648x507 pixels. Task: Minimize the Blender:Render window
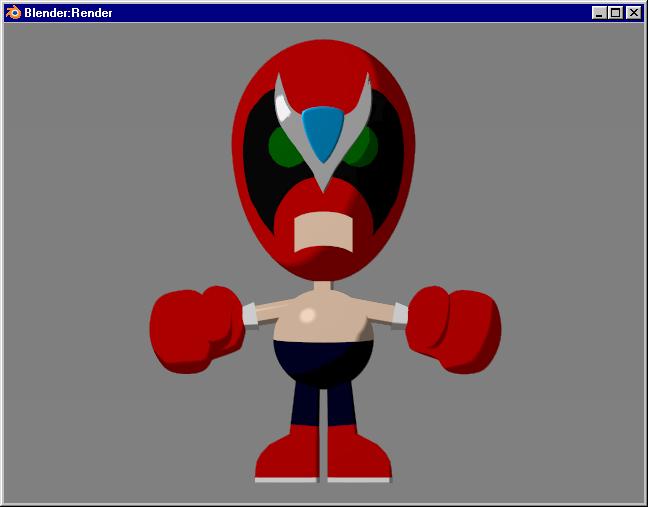599,13
